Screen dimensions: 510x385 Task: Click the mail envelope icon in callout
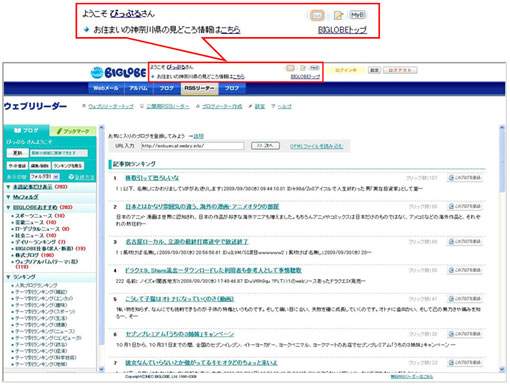click(317, 15)
